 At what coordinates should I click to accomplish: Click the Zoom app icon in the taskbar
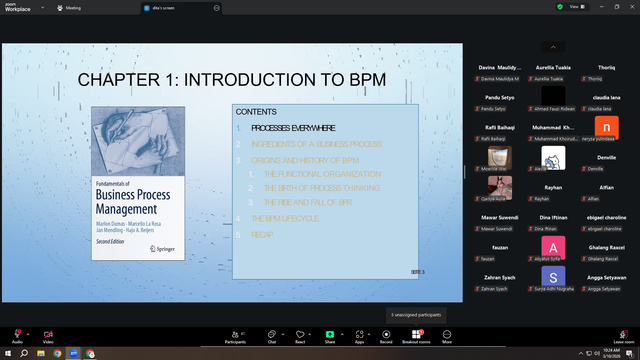[73, 353]
